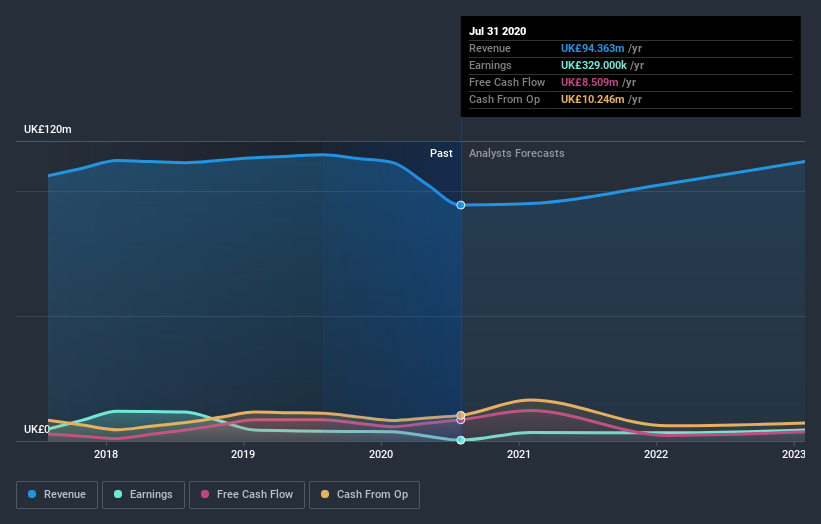Click the 2021 x-axis label
This screenshot has height=524, width=821.
coord(518,454)
